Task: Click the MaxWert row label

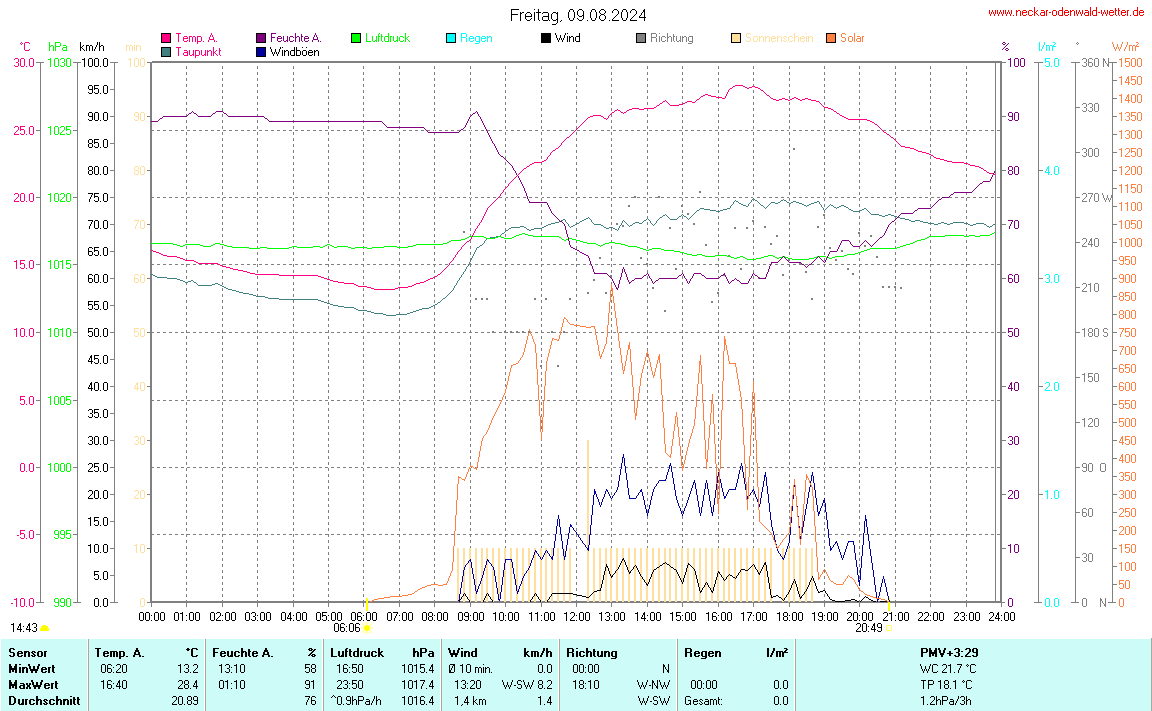Action: (x=31, y=684)
